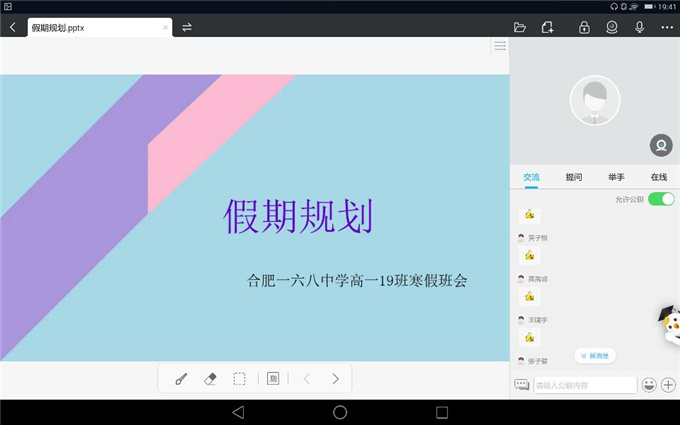The width and height of the screenshot is (680, 425).
Task: Activate the dashed selection box tool
Action: tap(240, 379)
